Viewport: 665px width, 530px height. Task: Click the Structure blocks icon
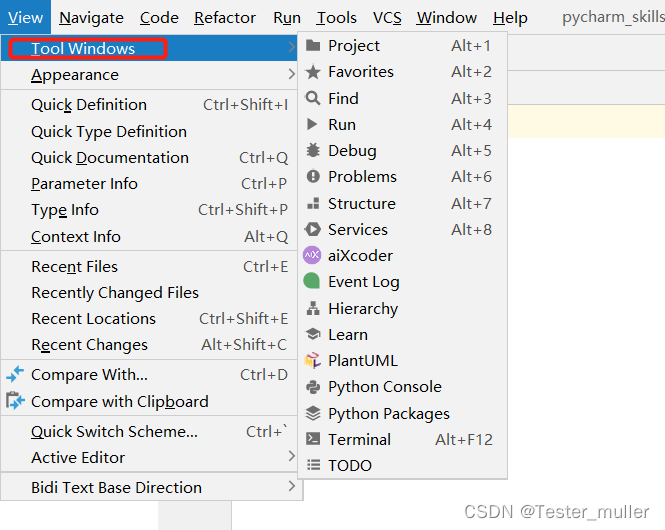(313, 204)
